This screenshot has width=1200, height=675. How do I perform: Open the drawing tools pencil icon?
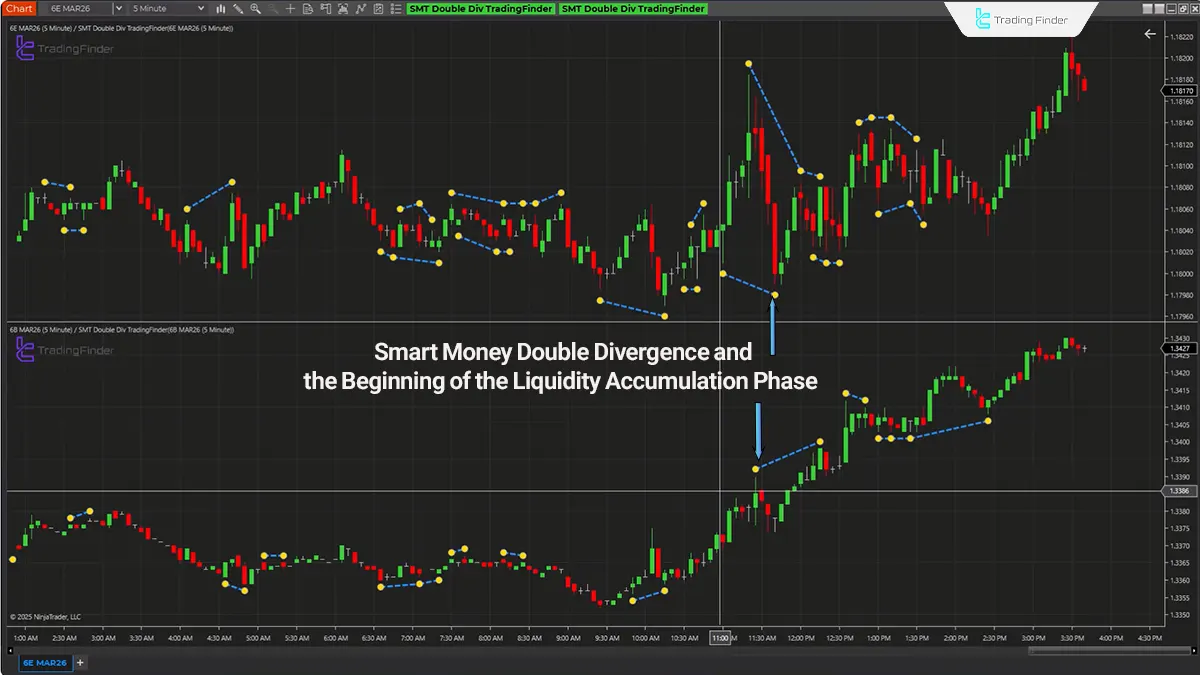238,9
